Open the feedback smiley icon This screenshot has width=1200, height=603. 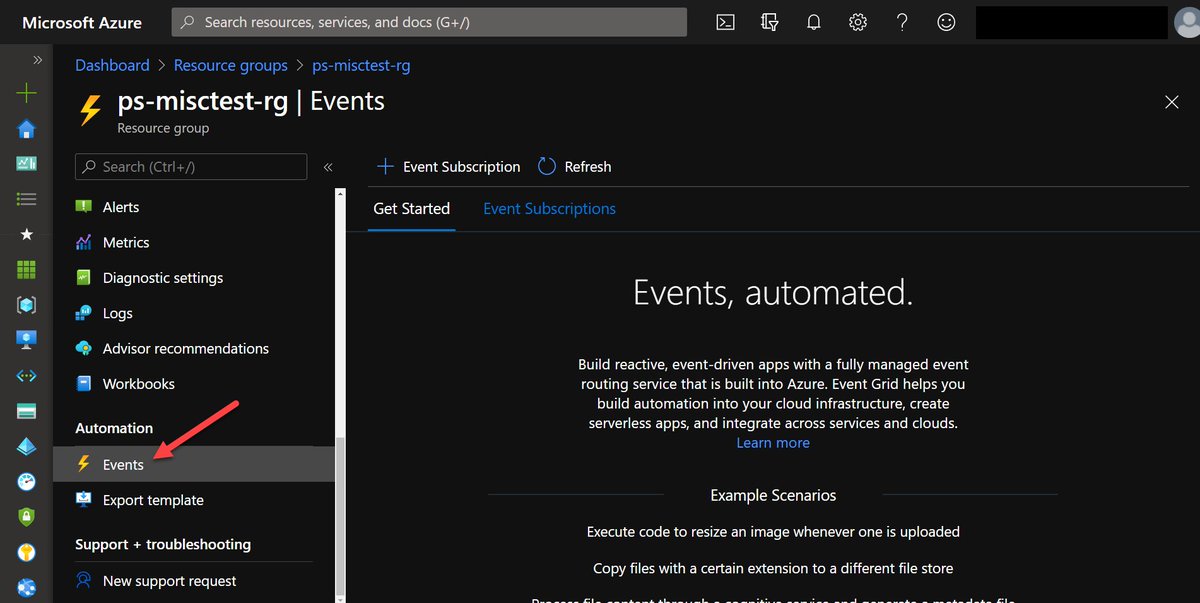tap(946, 22)
